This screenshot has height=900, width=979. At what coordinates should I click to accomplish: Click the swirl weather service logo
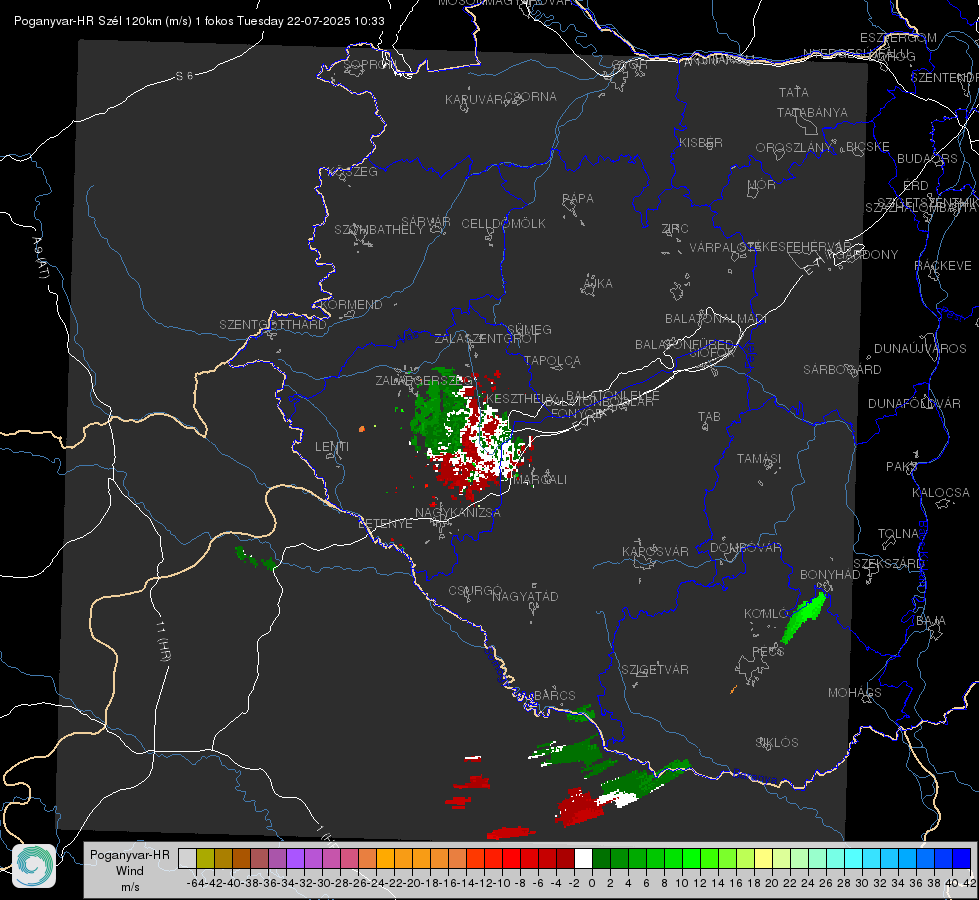coord(34,866)
